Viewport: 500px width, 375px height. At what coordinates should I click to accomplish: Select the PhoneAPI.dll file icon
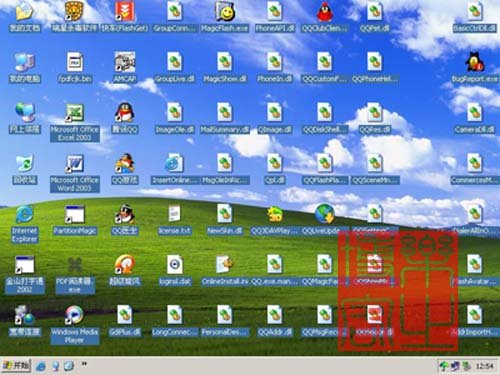pyautogui.click(x=275, y=11)
